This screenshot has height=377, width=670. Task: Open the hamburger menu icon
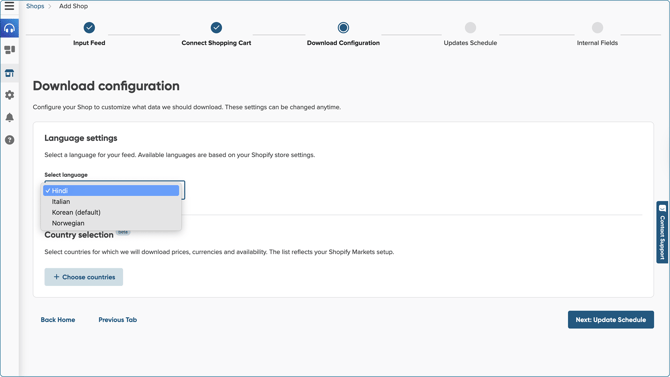pyautogui.click(x=9, y=6)
